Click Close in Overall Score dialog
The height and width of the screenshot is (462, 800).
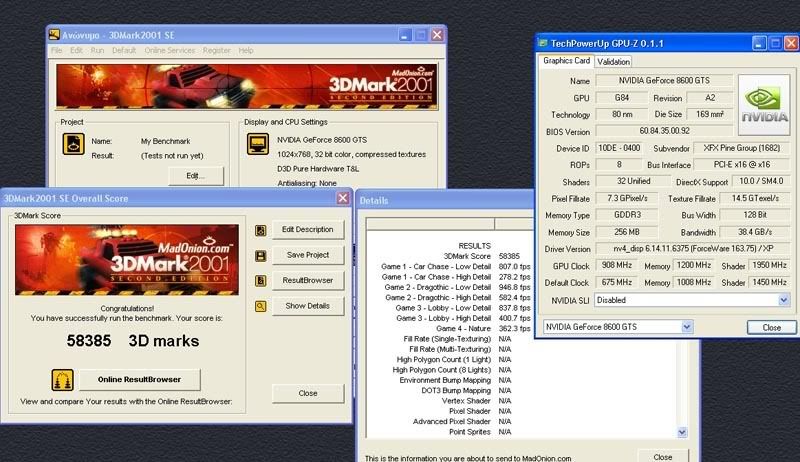[x=308, y=393]
